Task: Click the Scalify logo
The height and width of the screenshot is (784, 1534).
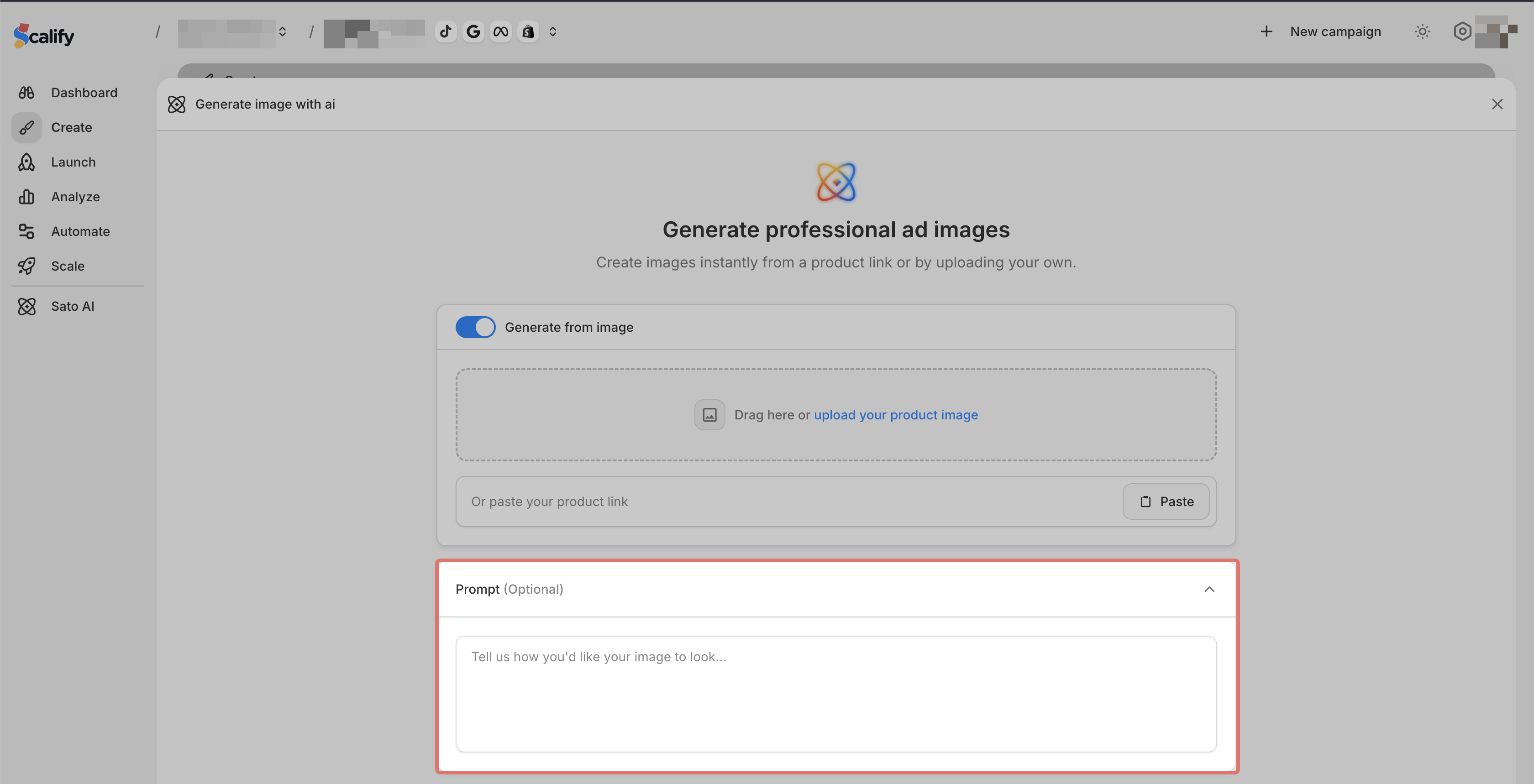Action: point(44,36)
